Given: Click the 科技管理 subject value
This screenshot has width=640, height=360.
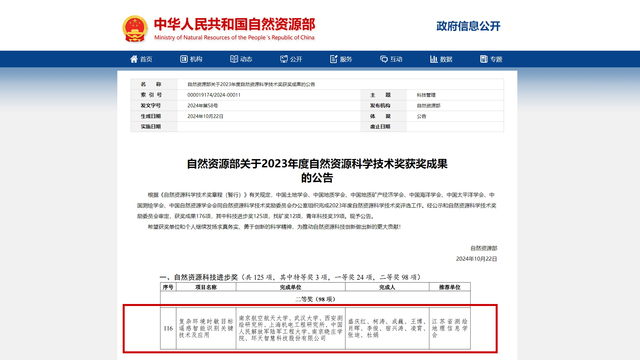Looking at the screenshot, I should click(426, 95).
